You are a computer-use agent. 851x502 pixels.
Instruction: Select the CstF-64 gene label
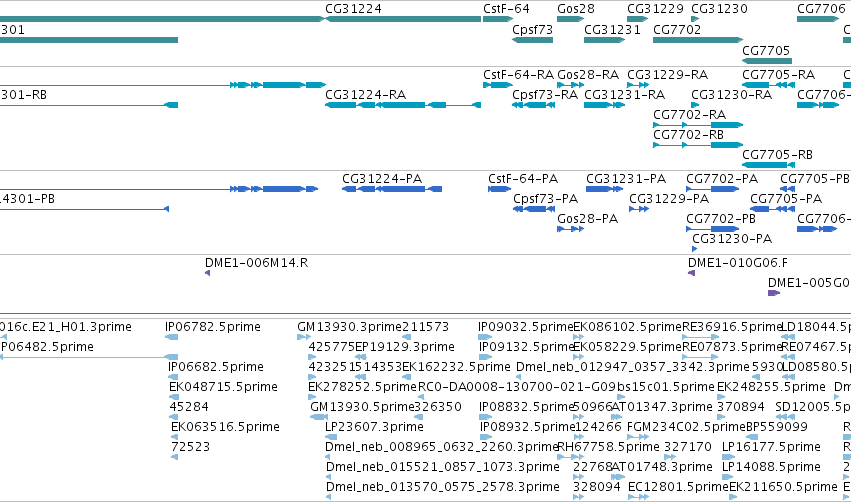click(506, 9)
